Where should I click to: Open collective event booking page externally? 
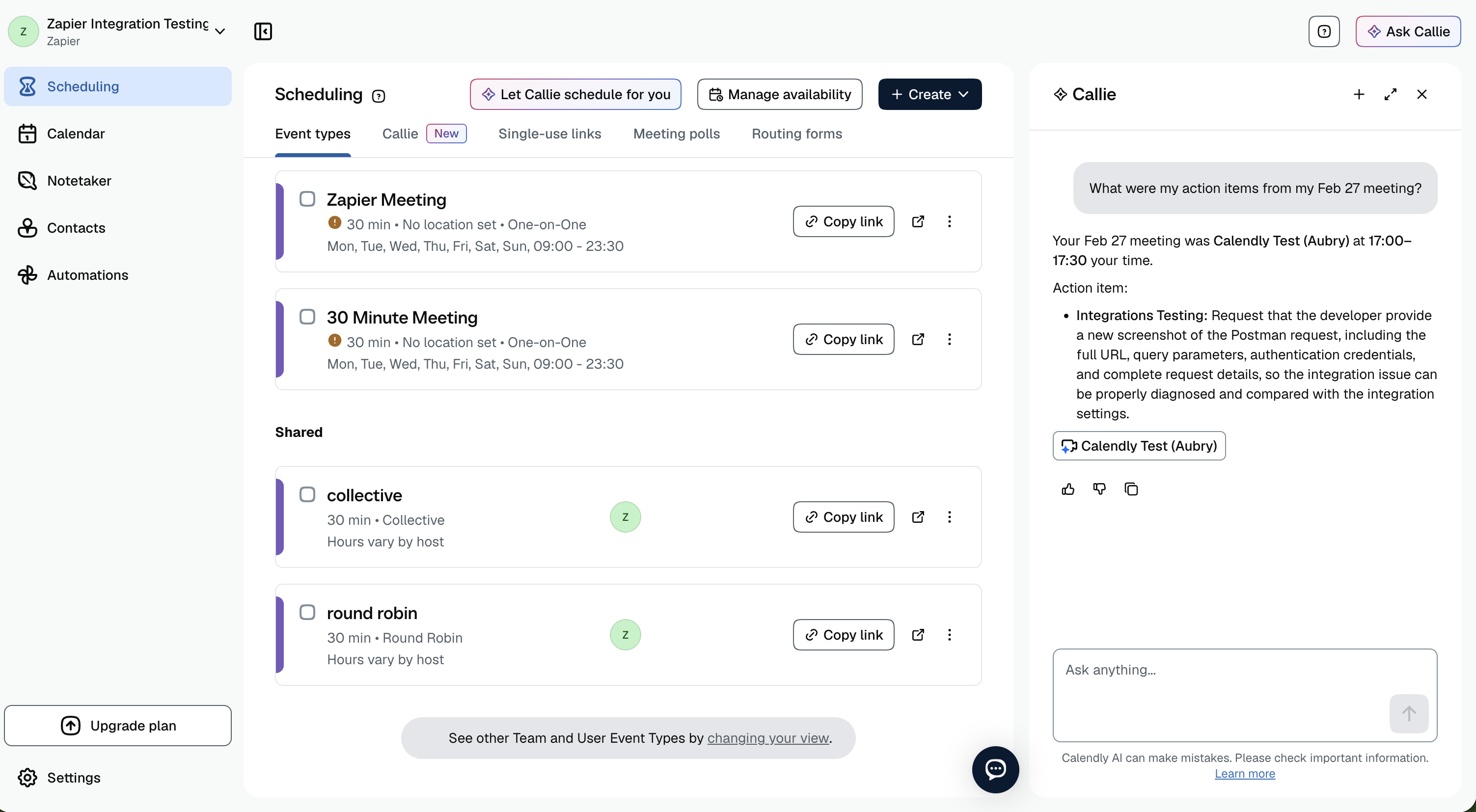coord(918,517)
